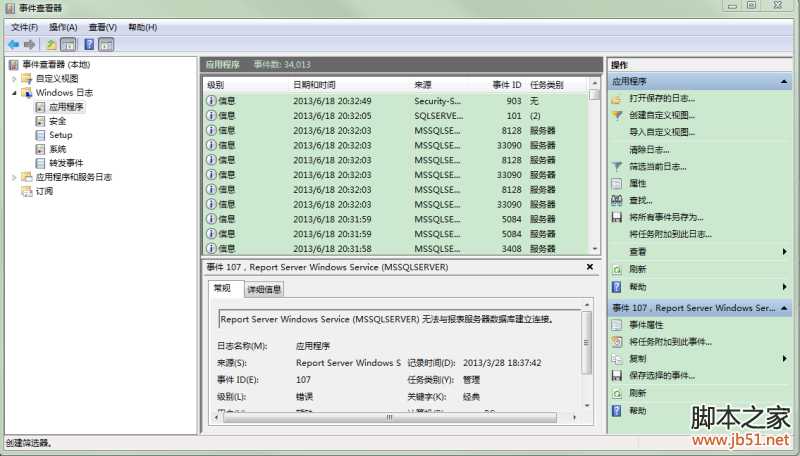This screenshot has width=800, height=456.
Task: Sort the list by 任务类别 column header
Action: click(x=556, y=85)
